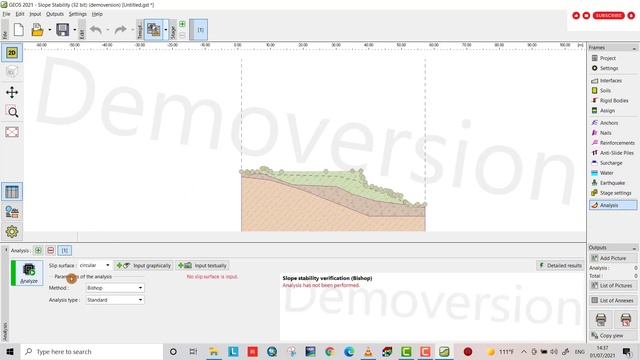
Task: Switch to 2D view mode
Action: pos(12,53)
